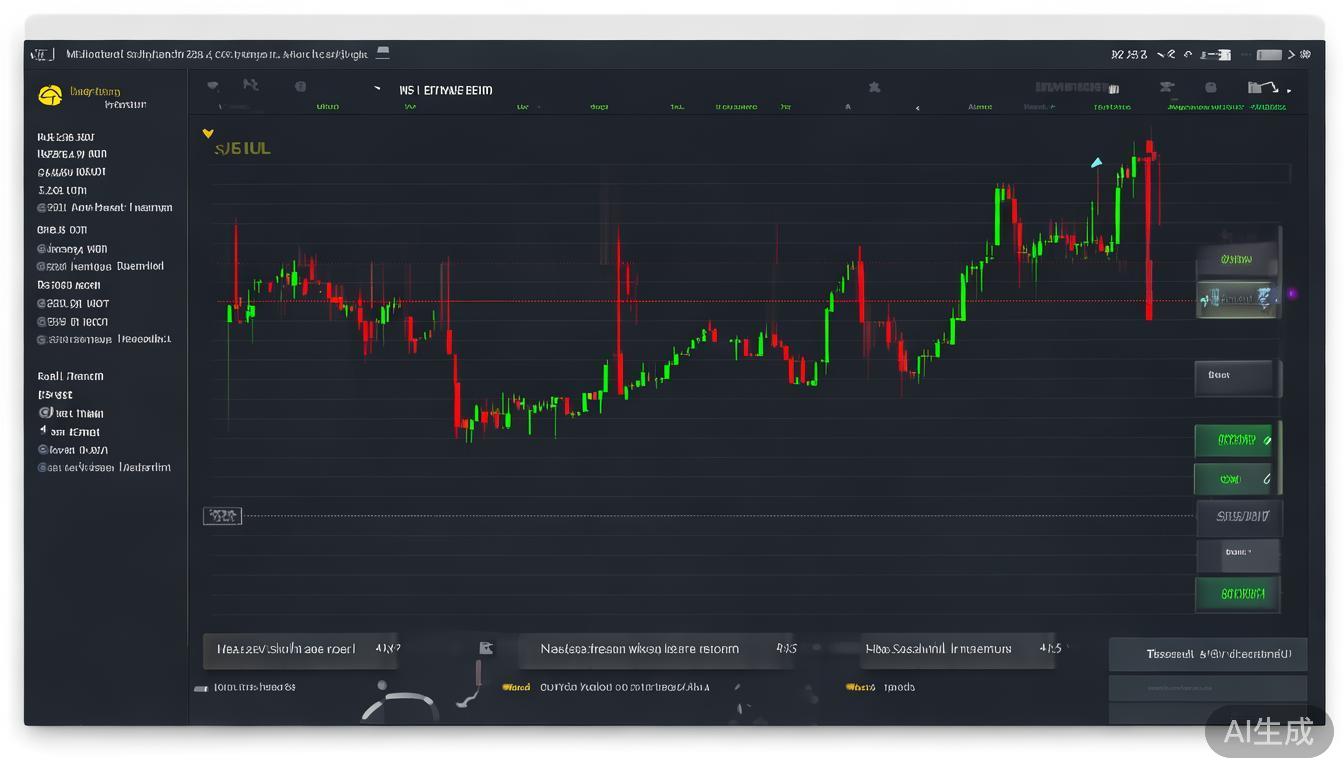Open the dropdown arrow left of chart title
This screenshot has width=1344, height=768.
pos(378,89)
